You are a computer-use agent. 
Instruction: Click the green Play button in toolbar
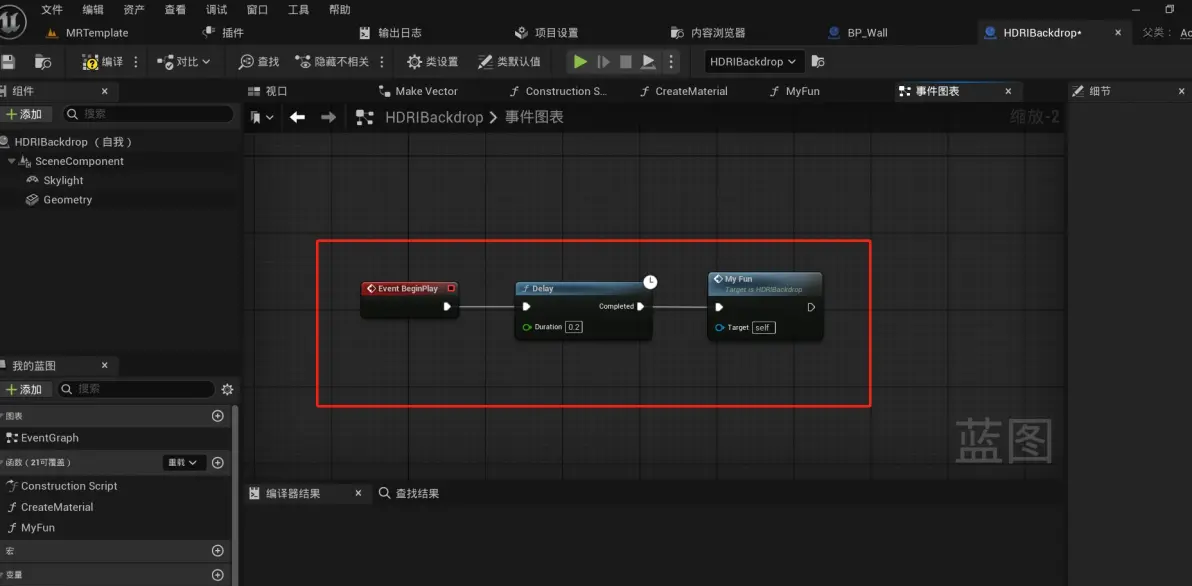pos(580,62)
